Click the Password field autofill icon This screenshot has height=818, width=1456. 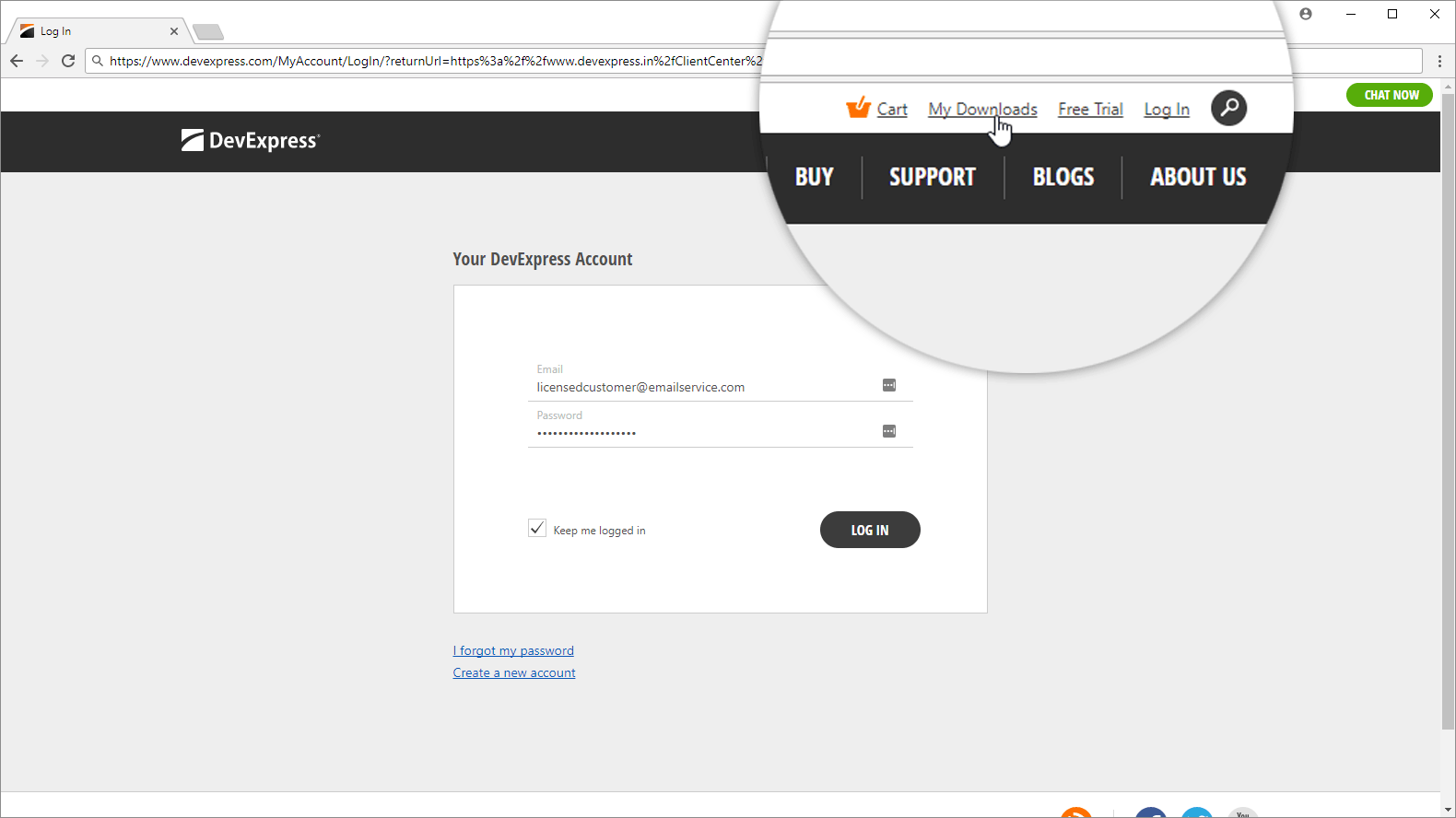(889, 431)
